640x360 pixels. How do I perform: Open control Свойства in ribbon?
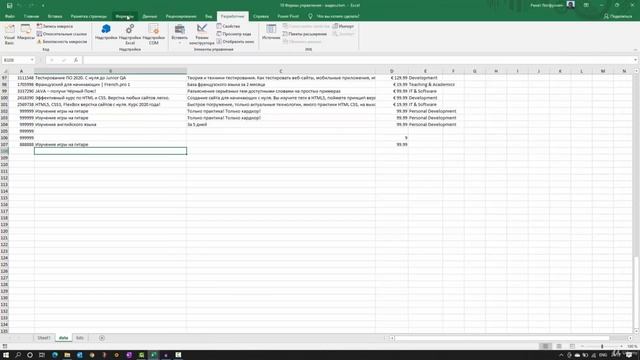tap(229, 26)
